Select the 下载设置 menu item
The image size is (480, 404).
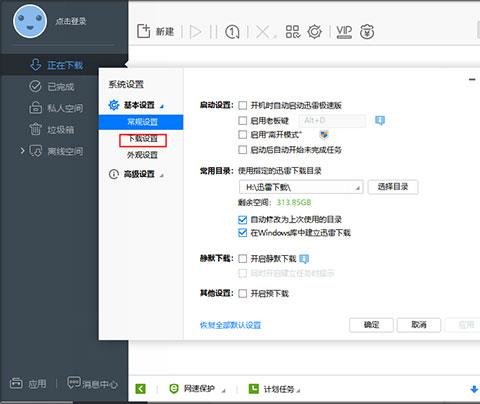point(143,140)
